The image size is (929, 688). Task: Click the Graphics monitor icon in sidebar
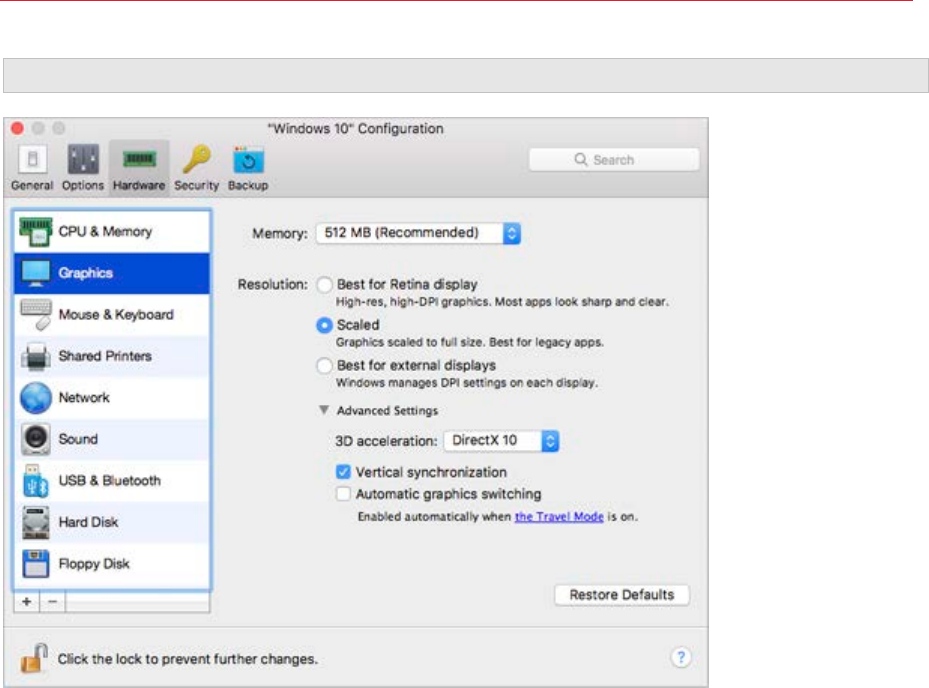(36, 273)
